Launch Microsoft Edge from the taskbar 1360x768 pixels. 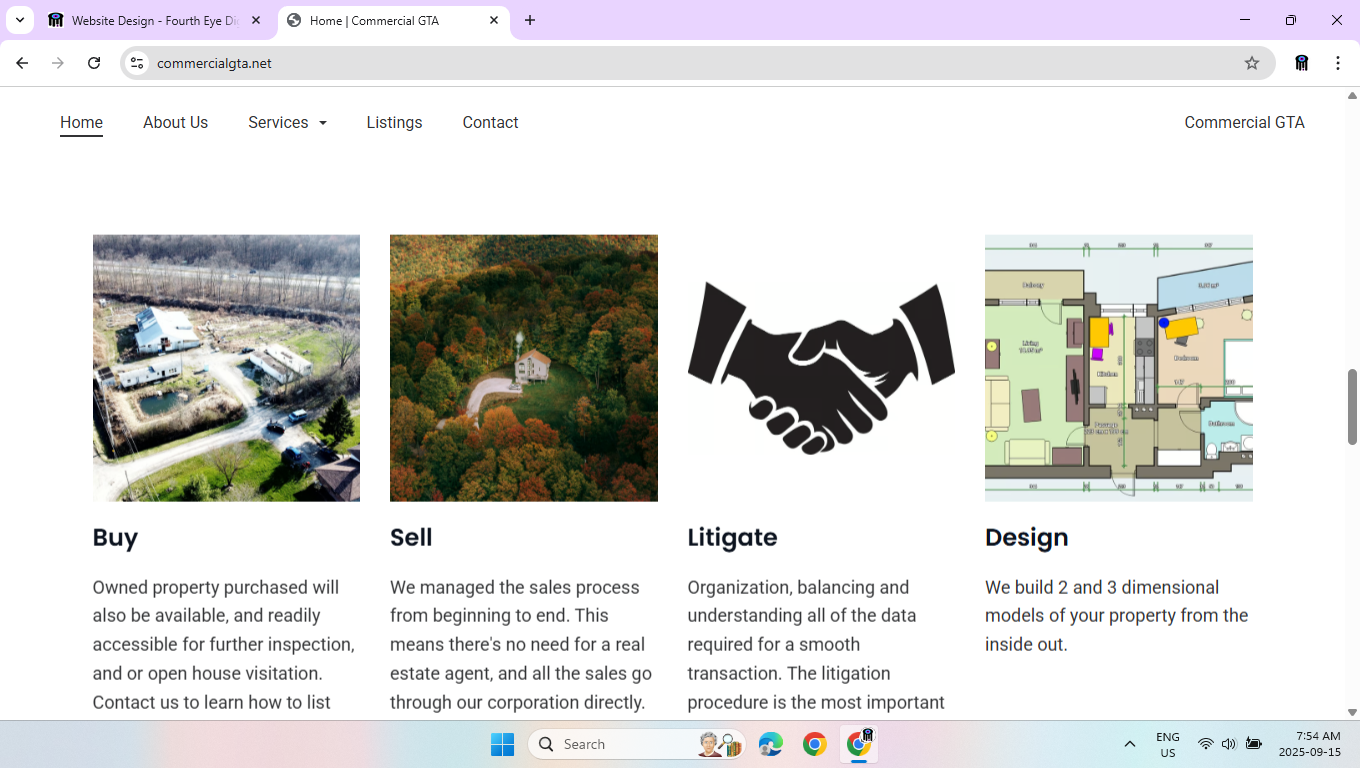[x=771, y=744]
